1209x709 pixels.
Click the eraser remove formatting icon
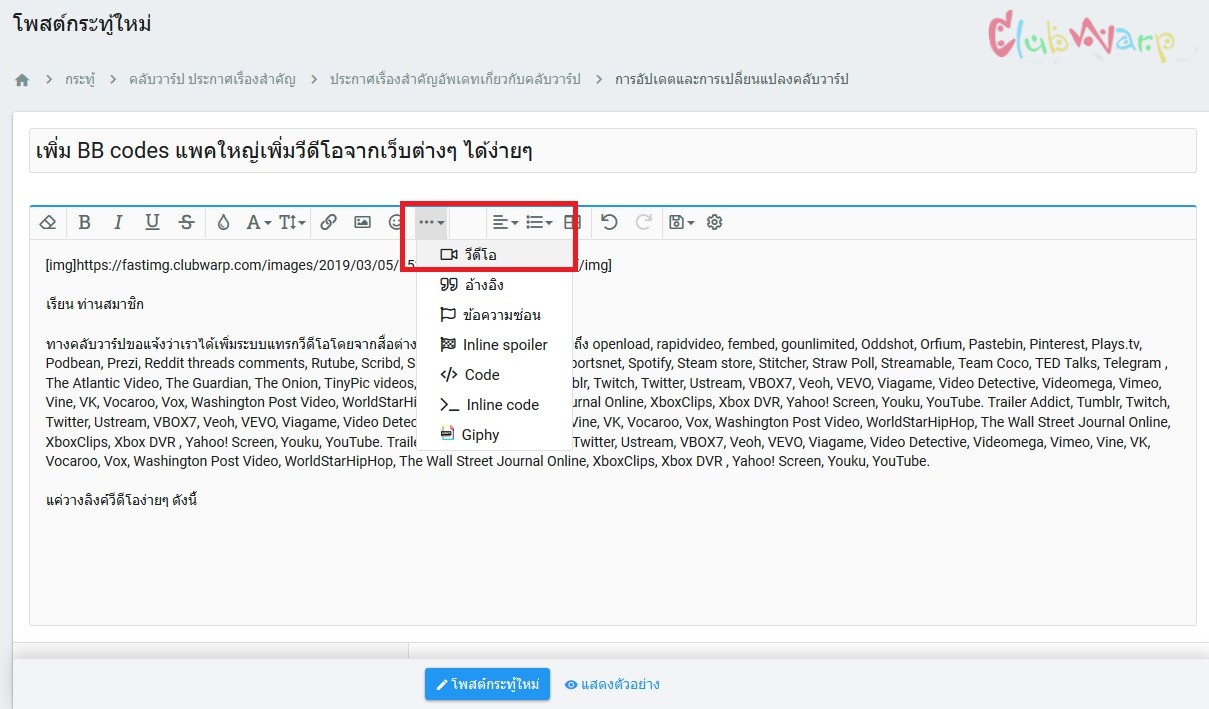(47, 222)
